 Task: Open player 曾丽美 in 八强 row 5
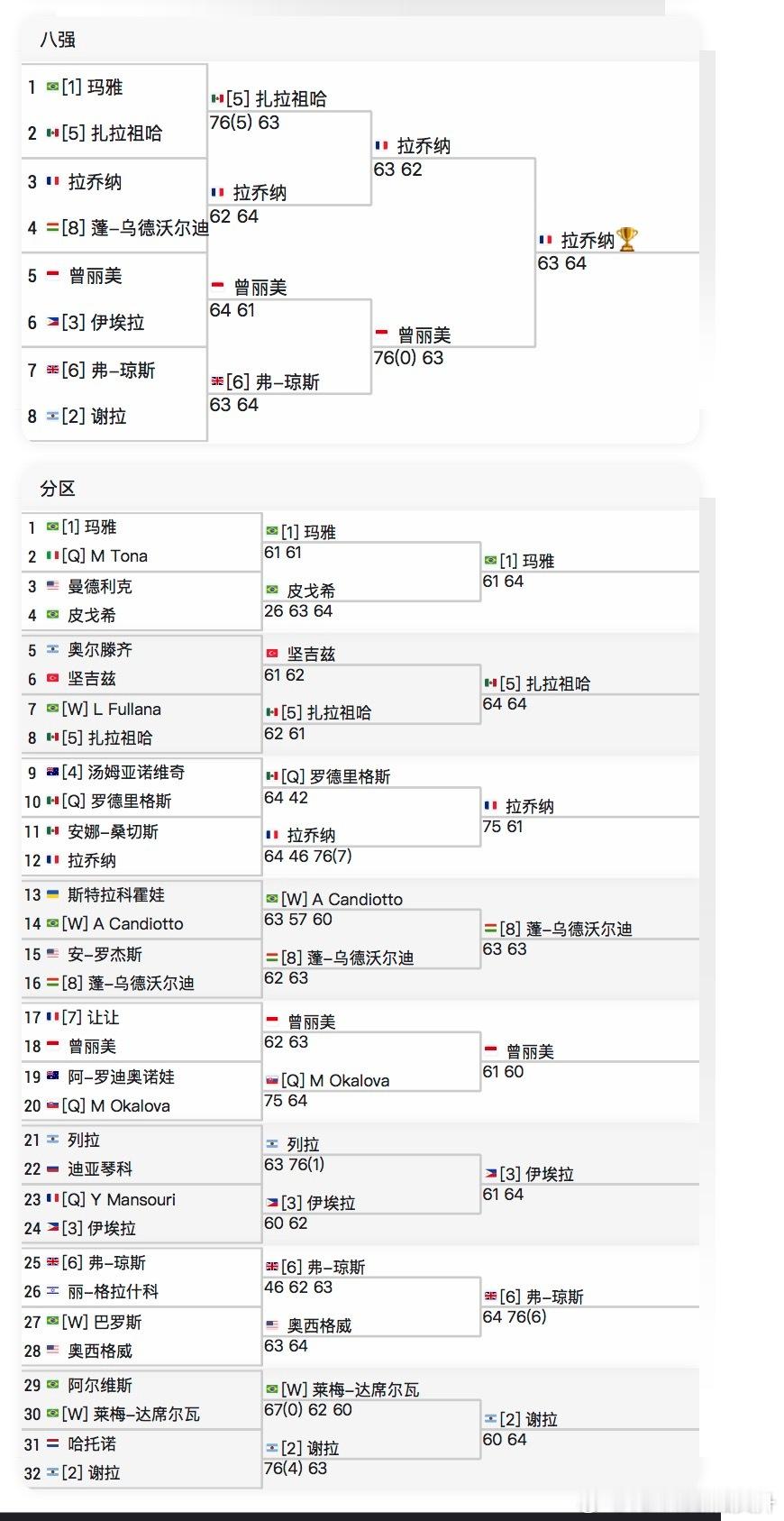(96, 276)
